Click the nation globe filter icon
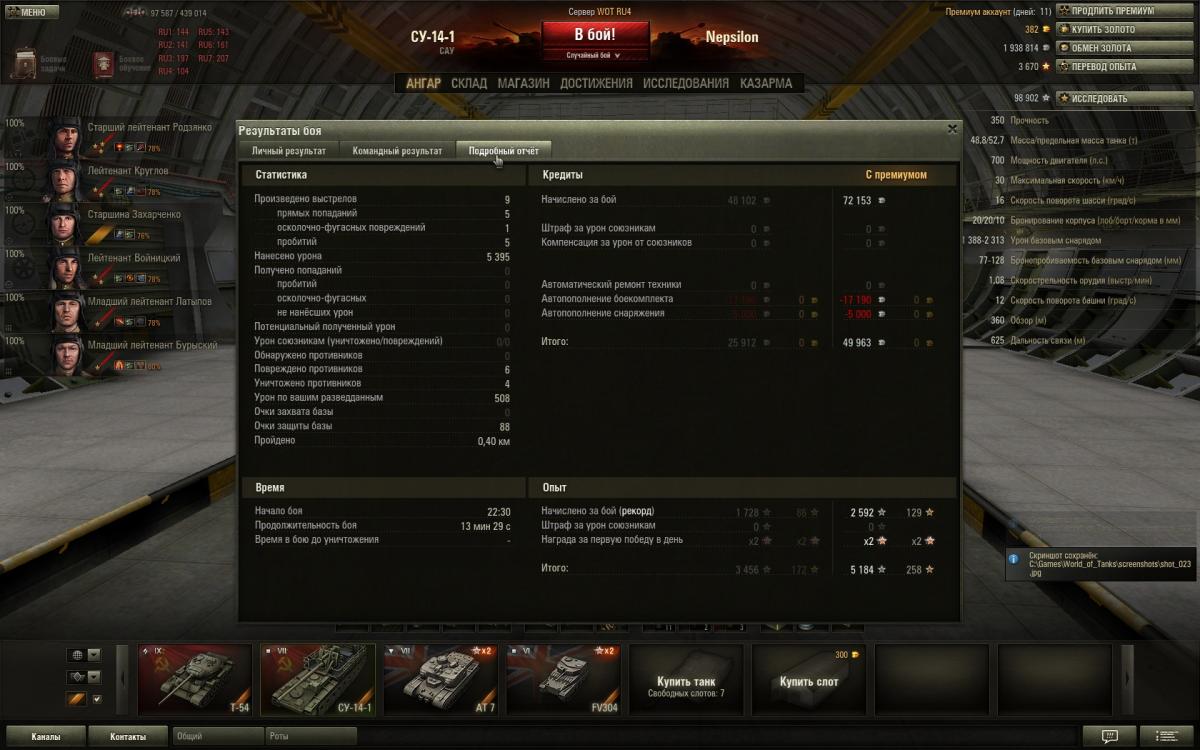 (76, 655)
